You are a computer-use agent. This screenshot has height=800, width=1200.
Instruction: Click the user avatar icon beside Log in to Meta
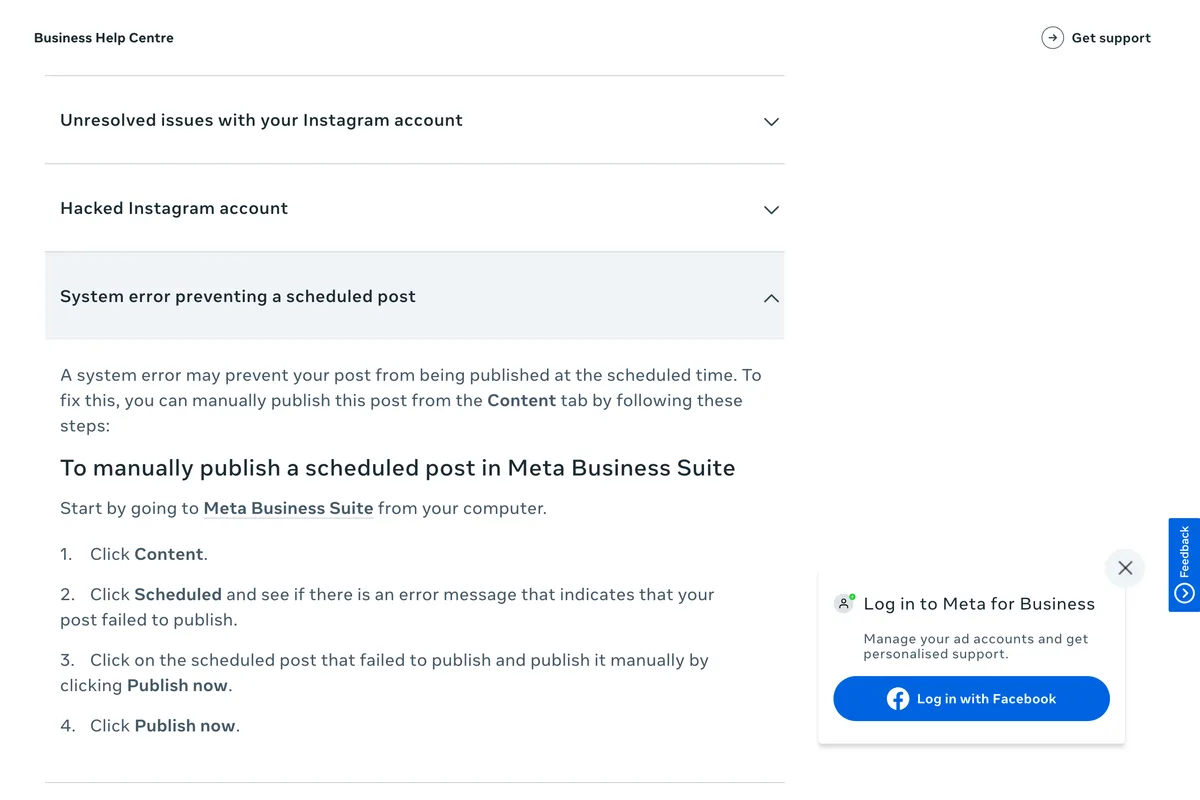pos(844,603)
